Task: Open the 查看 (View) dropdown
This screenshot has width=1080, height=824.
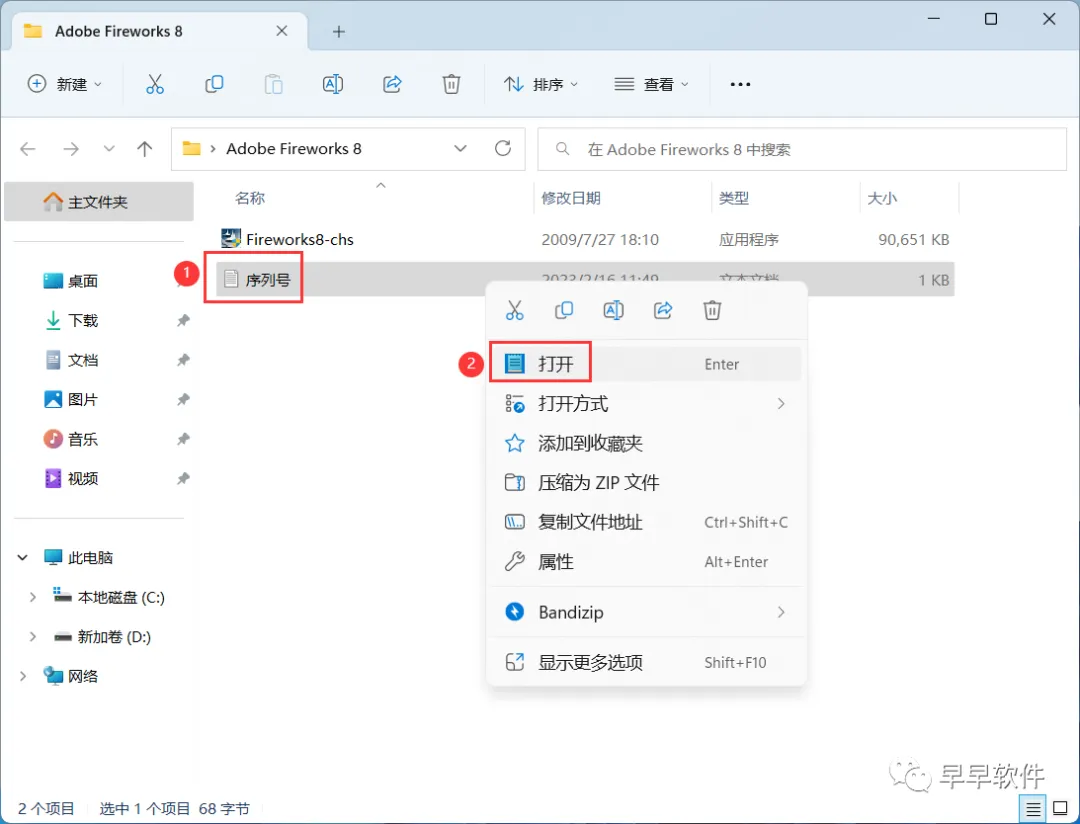Action: coord(652,84)
